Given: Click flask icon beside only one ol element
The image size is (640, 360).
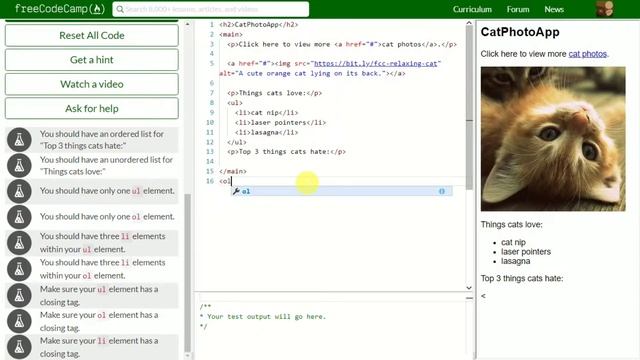Looking at the screenshot, I should click(x=19, y=217).
